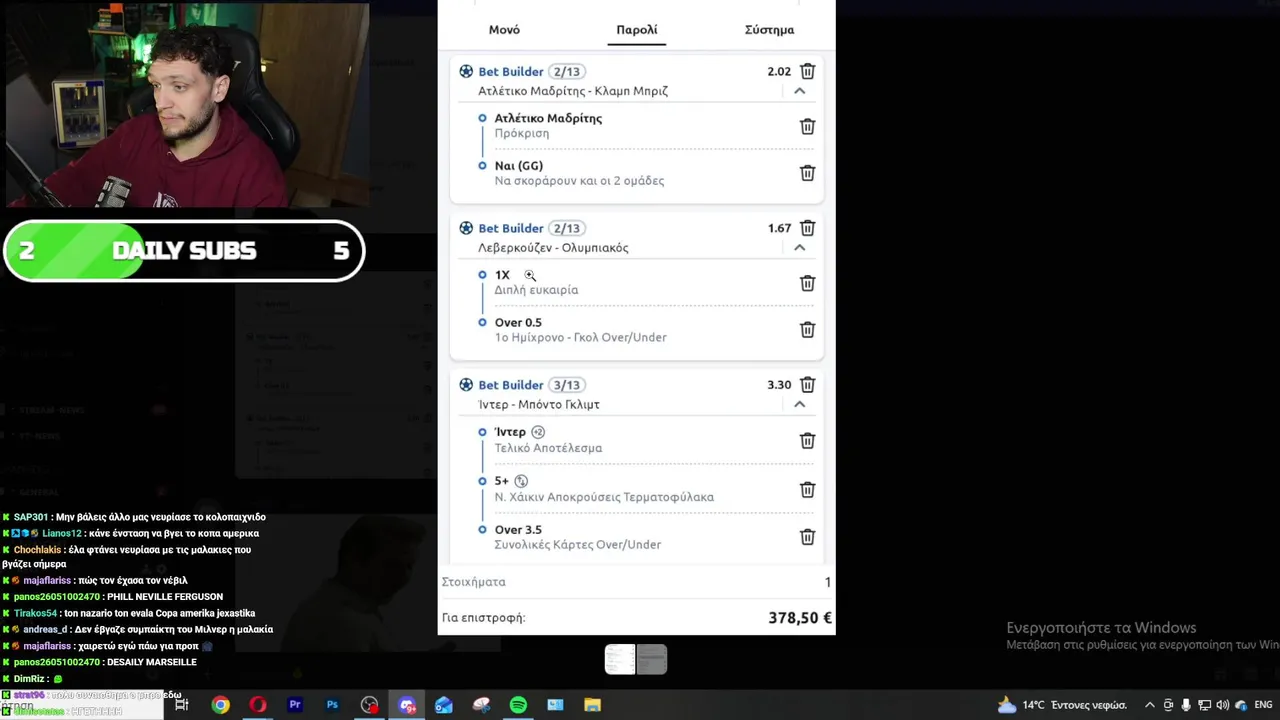Click the 2.02 odds value
Image resolution: width=1280 pixels, height=720 pixels.
tap(779, 72)
